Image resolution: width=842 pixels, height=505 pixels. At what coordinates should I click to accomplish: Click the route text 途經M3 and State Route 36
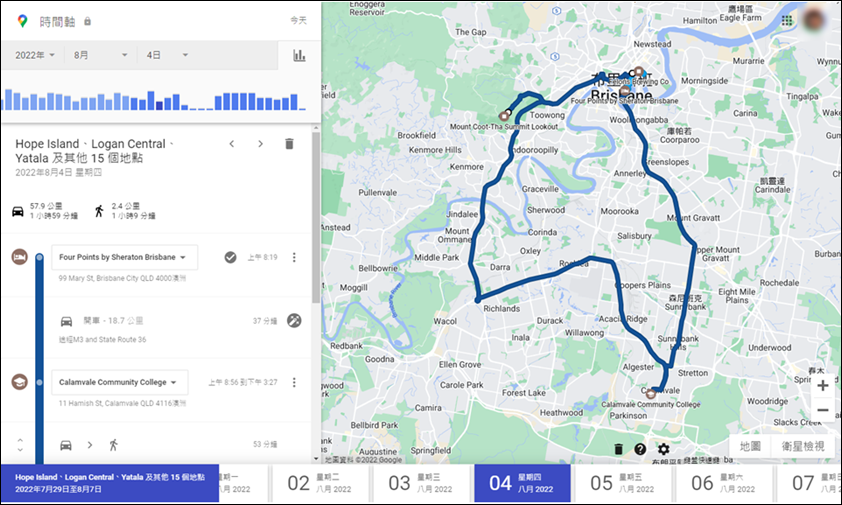tap(102, 340)
